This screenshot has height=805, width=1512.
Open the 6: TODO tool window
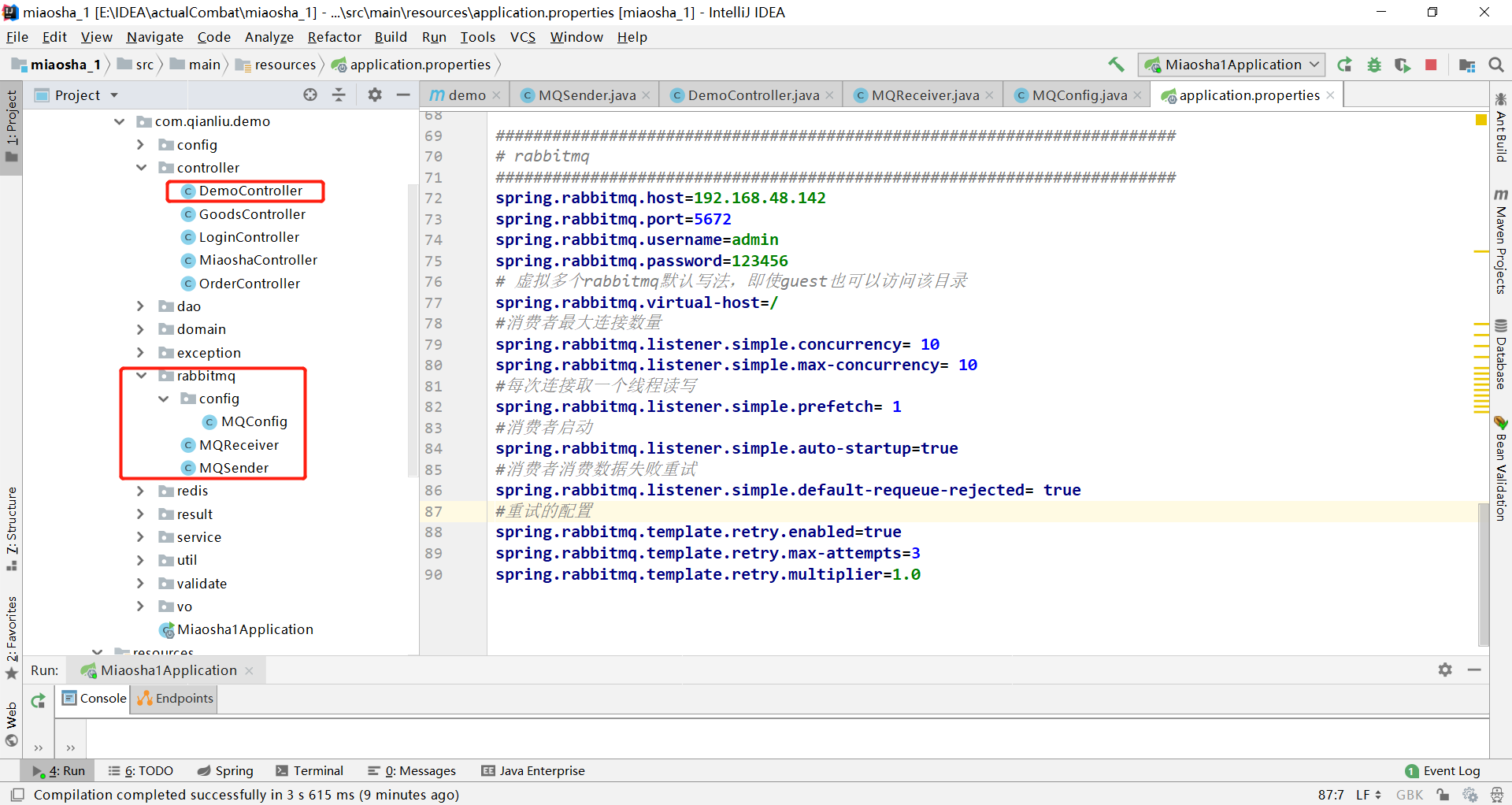140,771
